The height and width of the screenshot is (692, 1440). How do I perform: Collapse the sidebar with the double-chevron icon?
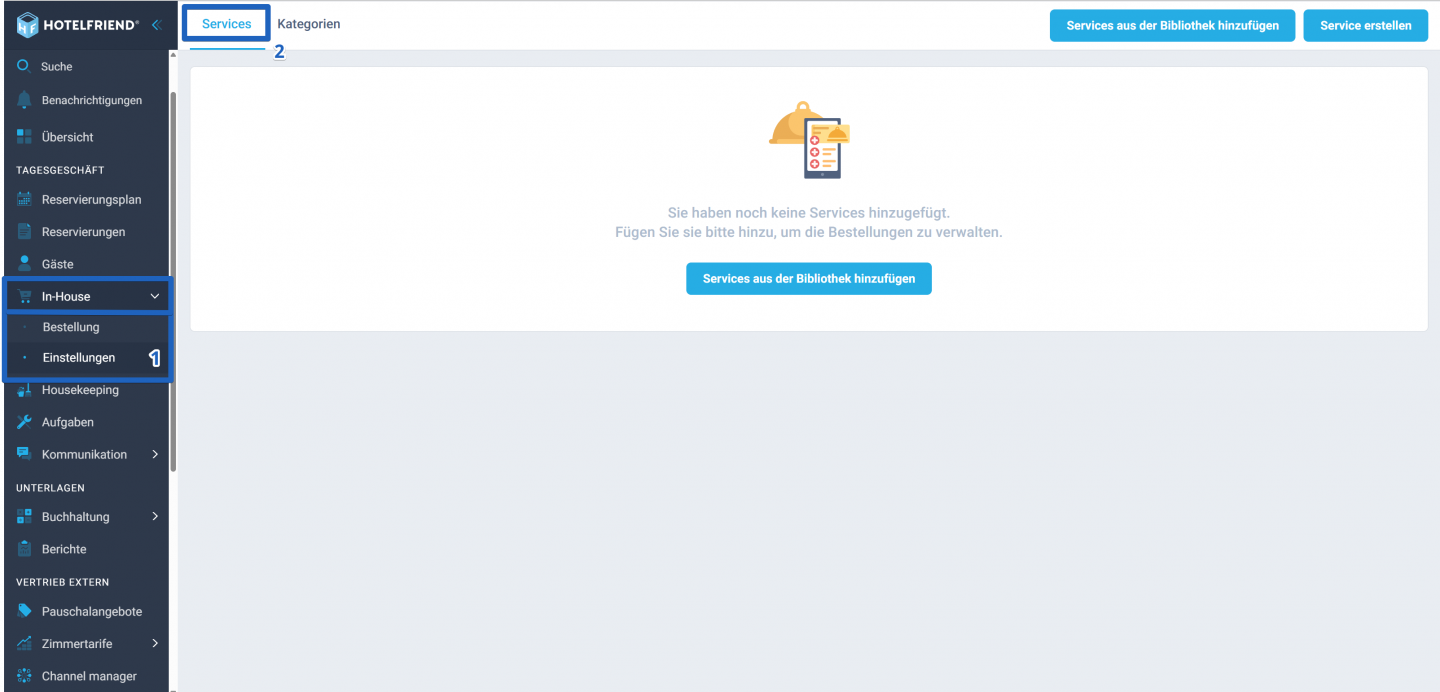[x=156, y=25]
